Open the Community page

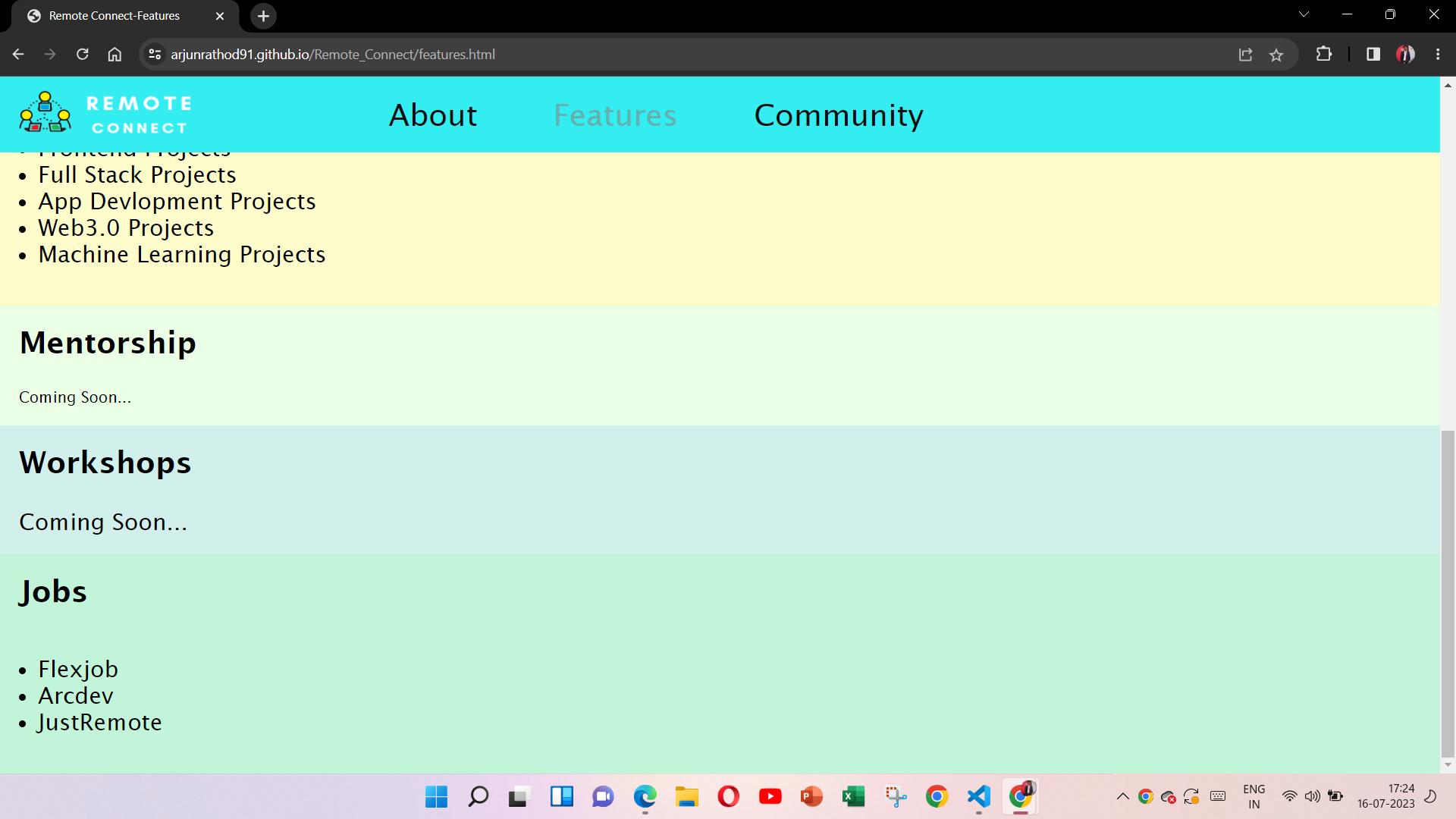(839, 115)
